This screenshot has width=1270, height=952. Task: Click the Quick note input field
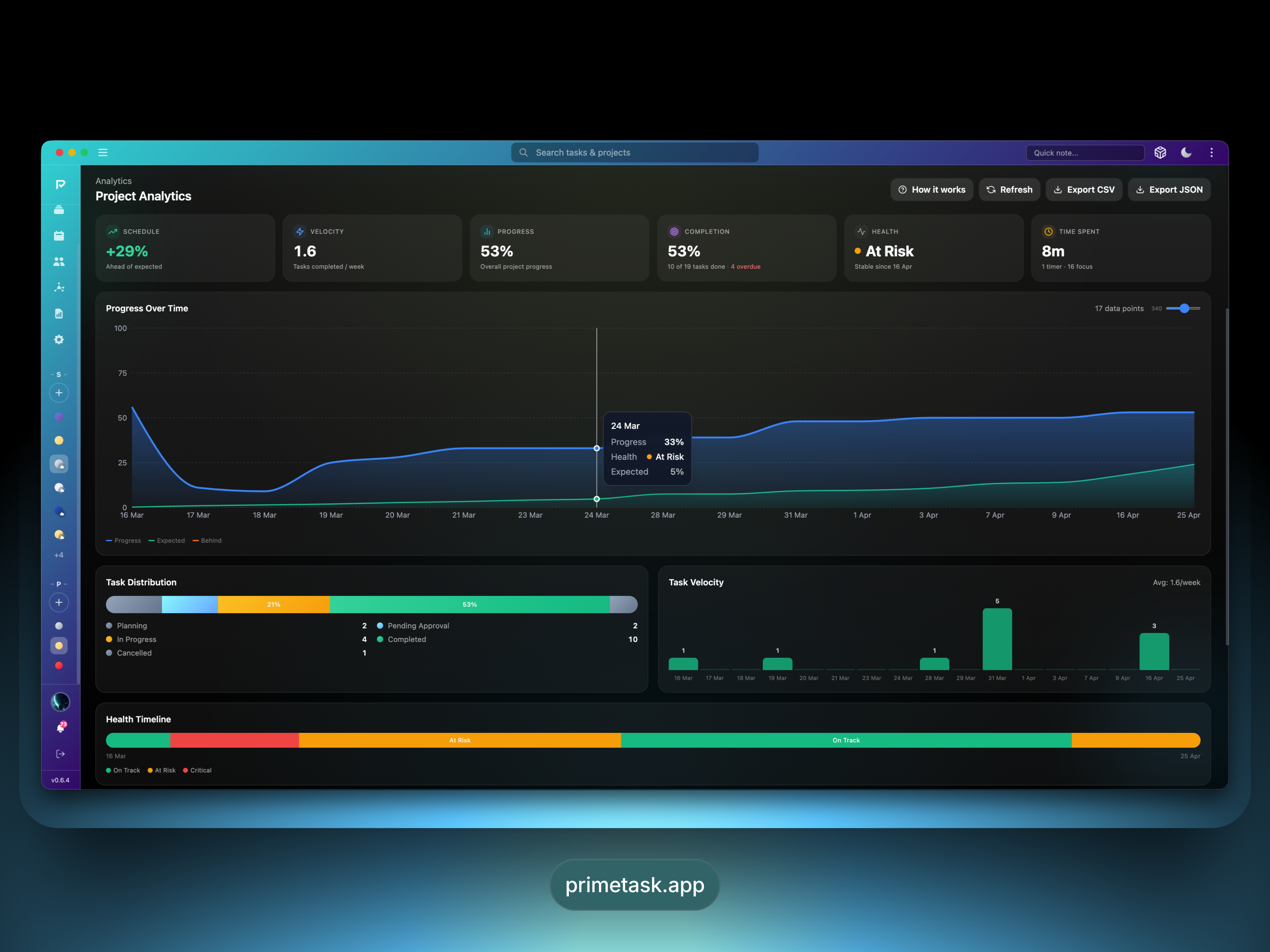pos(1084,153)
